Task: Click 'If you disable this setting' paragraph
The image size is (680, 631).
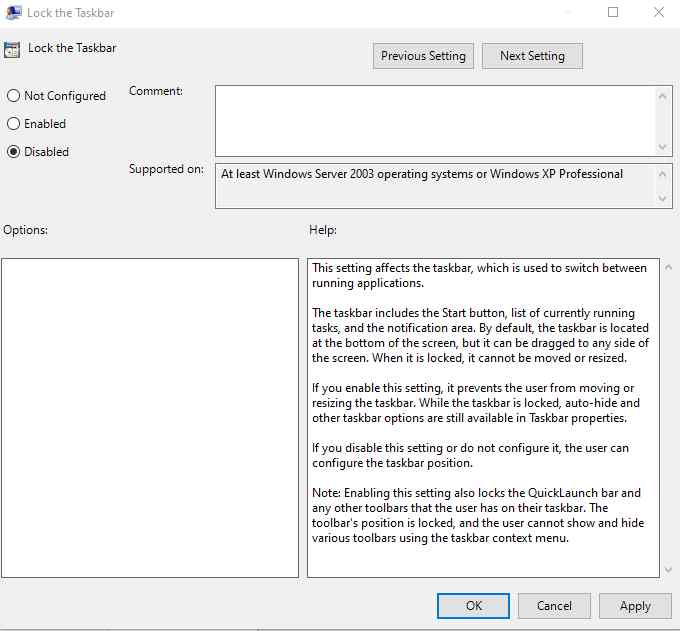Action: pyautogui.click(x=470, y=455)
